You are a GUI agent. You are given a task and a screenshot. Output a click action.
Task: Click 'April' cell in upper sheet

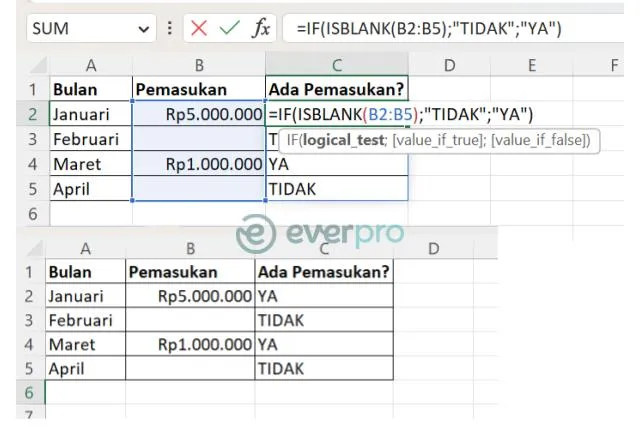[x=91, y=189]
